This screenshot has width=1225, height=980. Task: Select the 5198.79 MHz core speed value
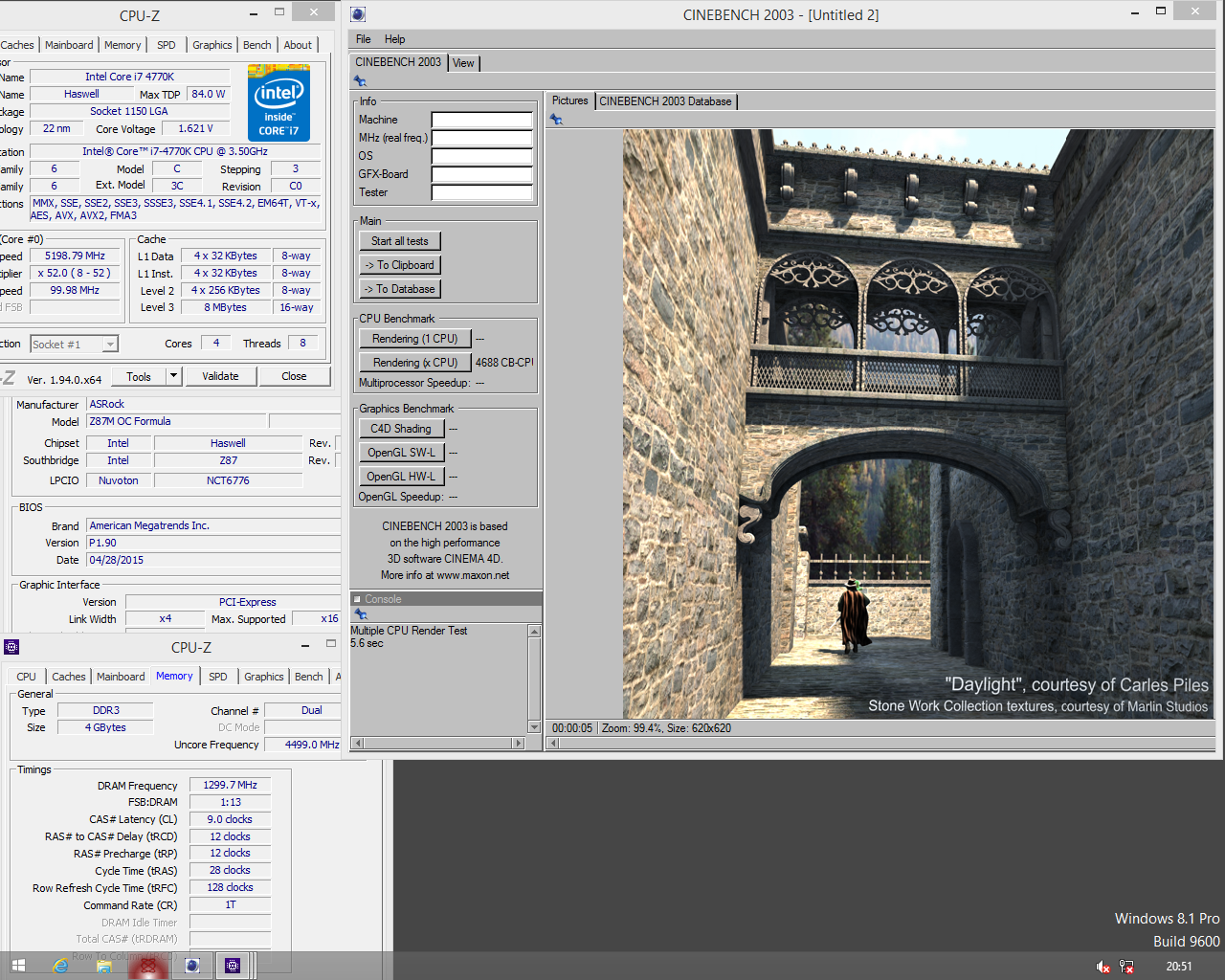pos(75,256)
